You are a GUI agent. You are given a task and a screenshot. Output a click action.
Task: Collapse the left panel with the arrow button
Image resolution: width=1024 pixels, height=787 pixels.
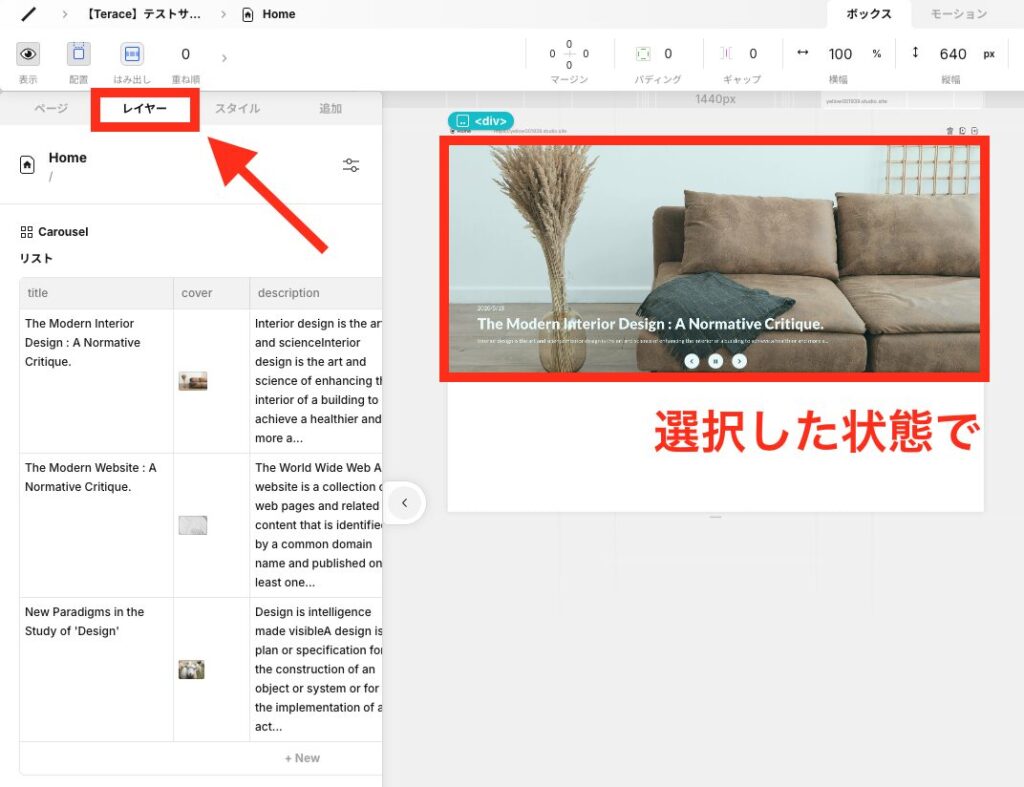point(405,503)
